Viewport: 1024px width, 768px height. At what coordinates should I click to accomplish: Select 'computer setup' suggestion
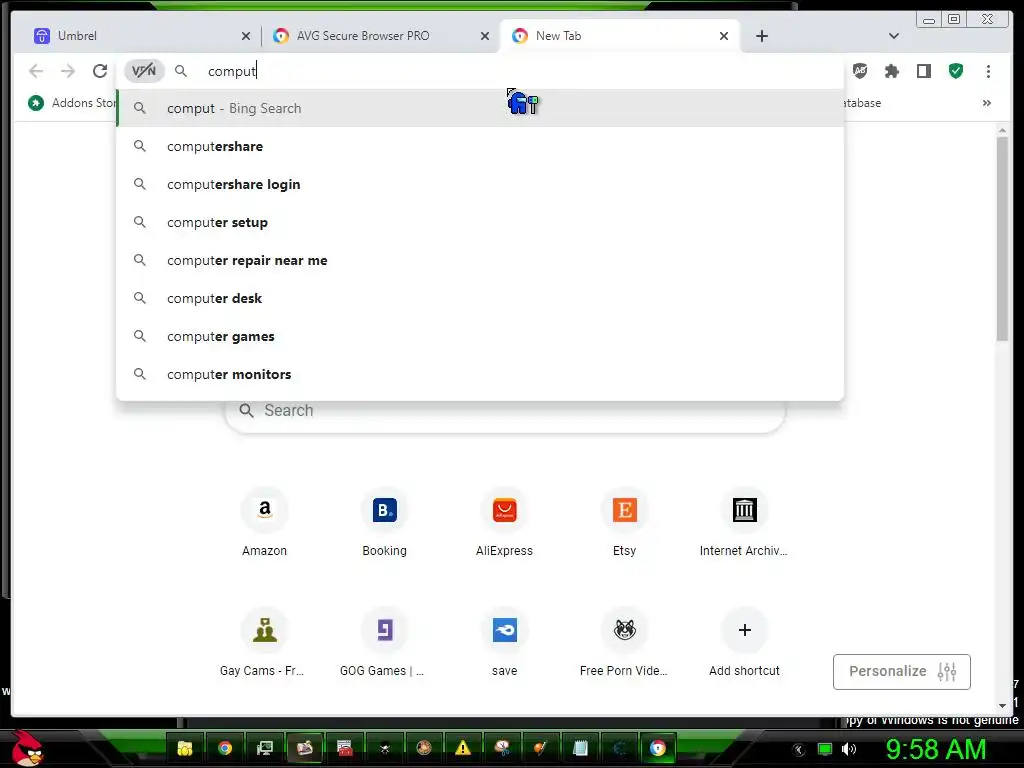pyautogui.click(x=480, y=222)
